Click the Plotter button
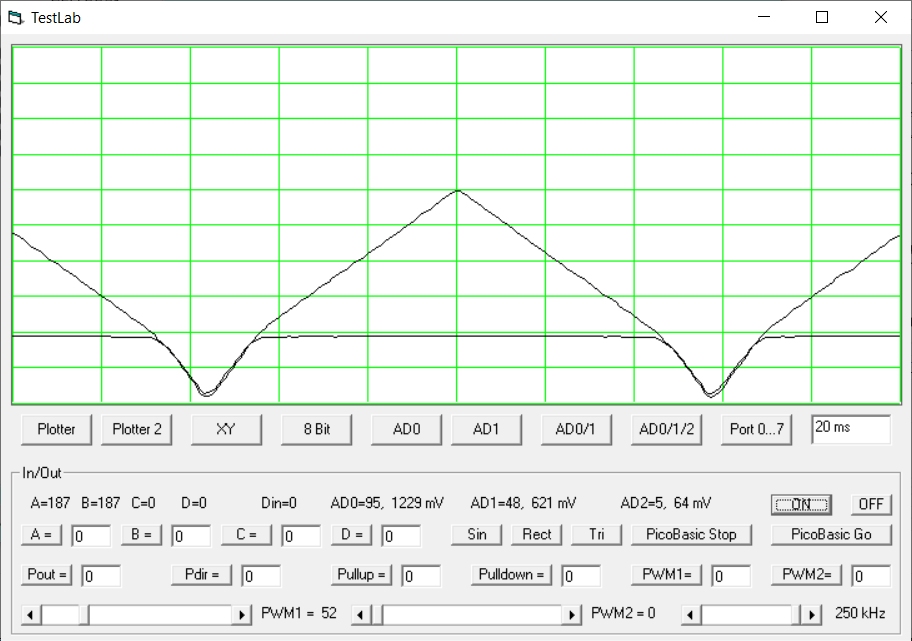 pyautogui.click(x=56, y=429)
